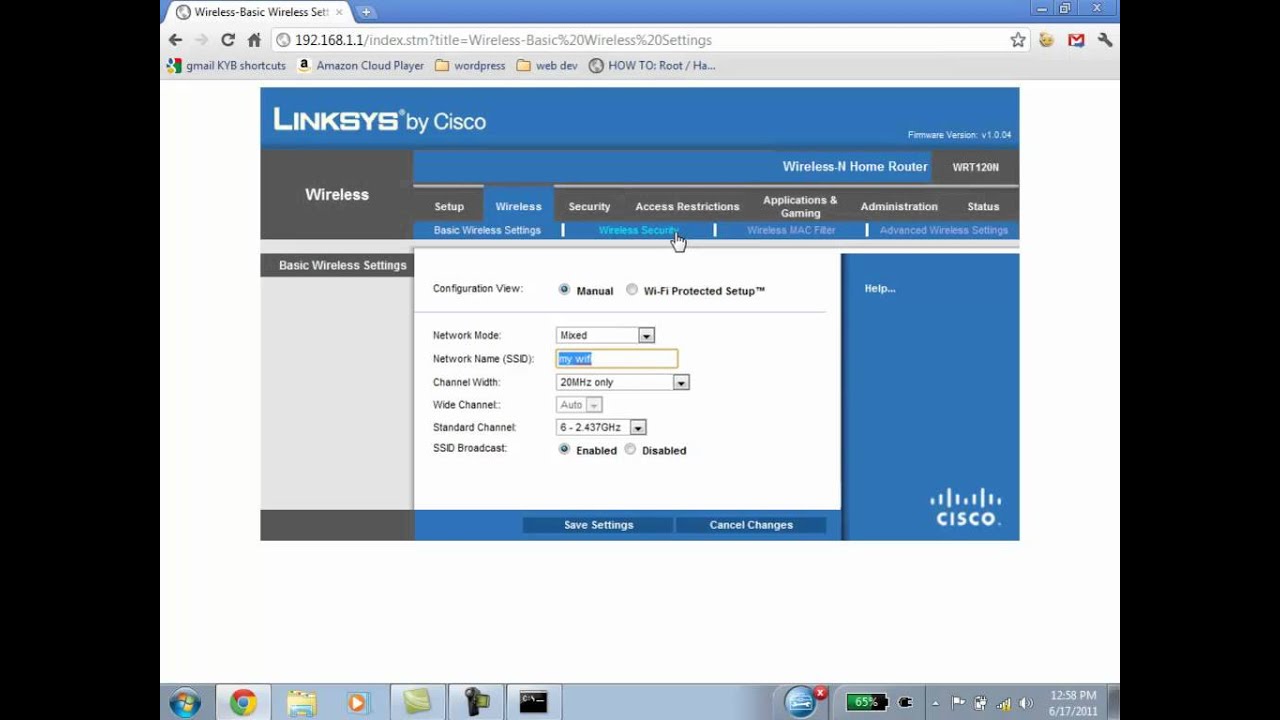Open the Gmail extension icon
This screenshot has width=1280, height=720.
[1076, 40]
